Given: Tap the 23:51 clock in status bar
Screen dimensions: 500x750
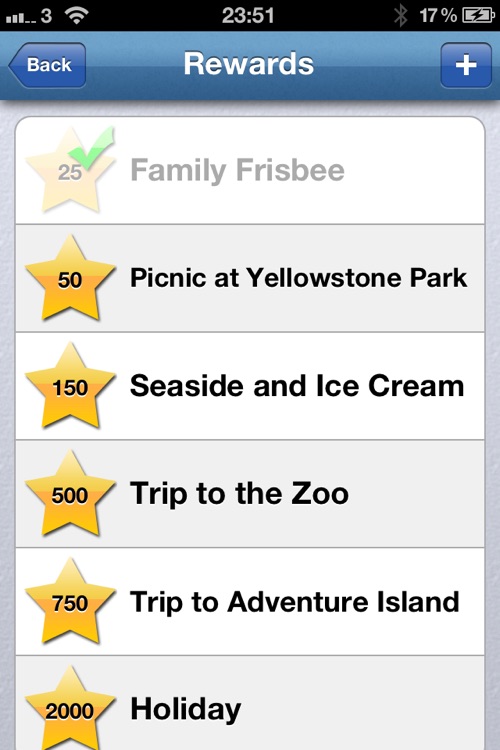Looking at the screenshot, I should point(248,16).
